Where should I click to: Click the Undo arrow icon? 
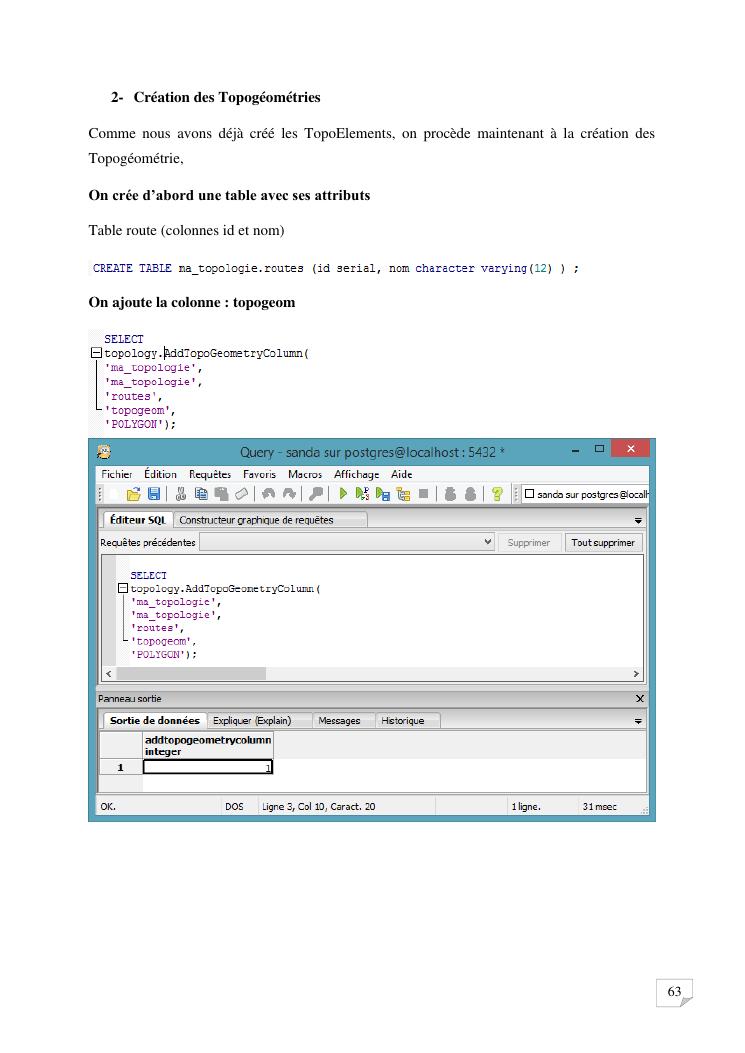[268, 494]
